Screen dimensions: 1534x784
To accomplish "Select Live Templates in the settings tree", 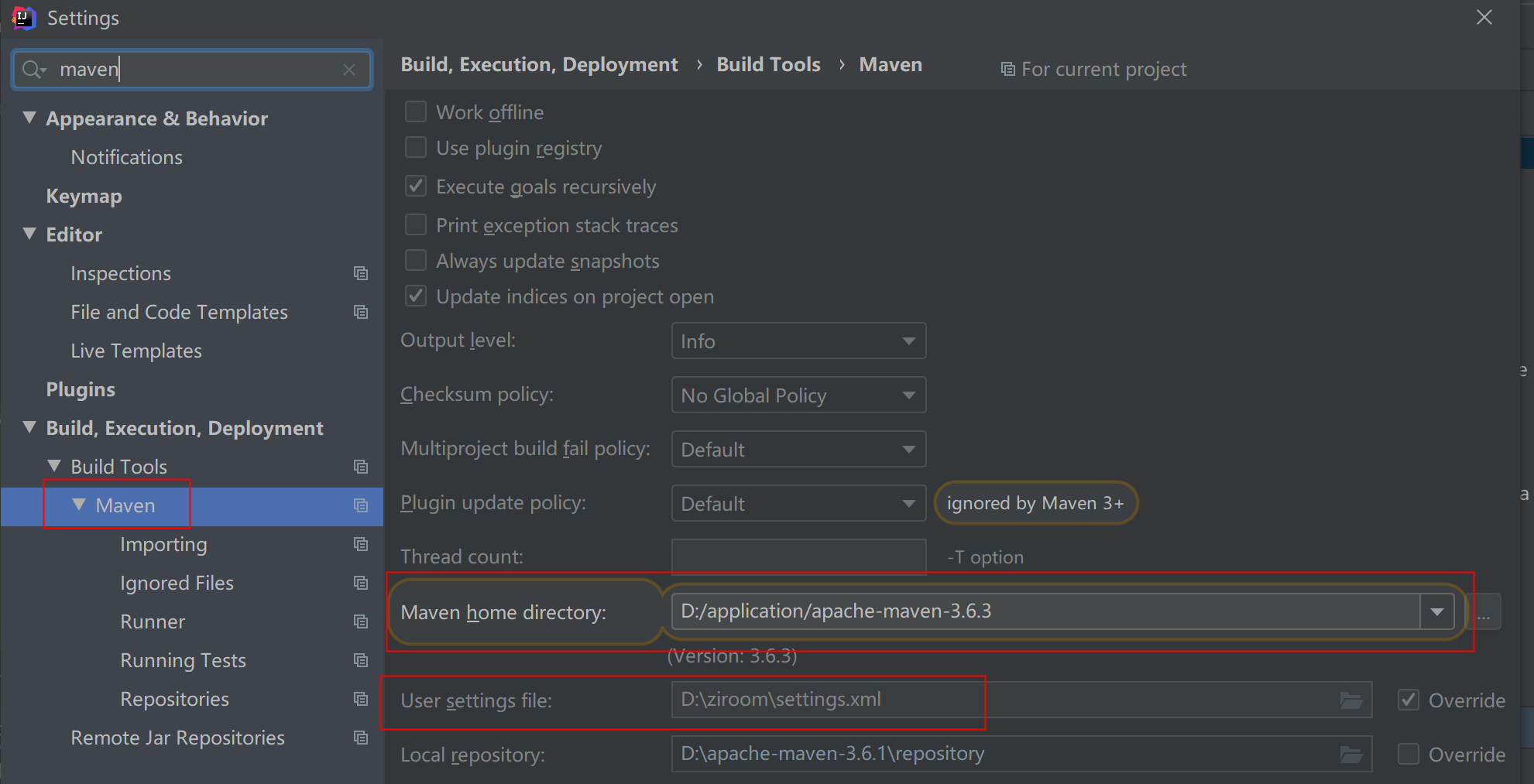I will (x=136, y=351).
